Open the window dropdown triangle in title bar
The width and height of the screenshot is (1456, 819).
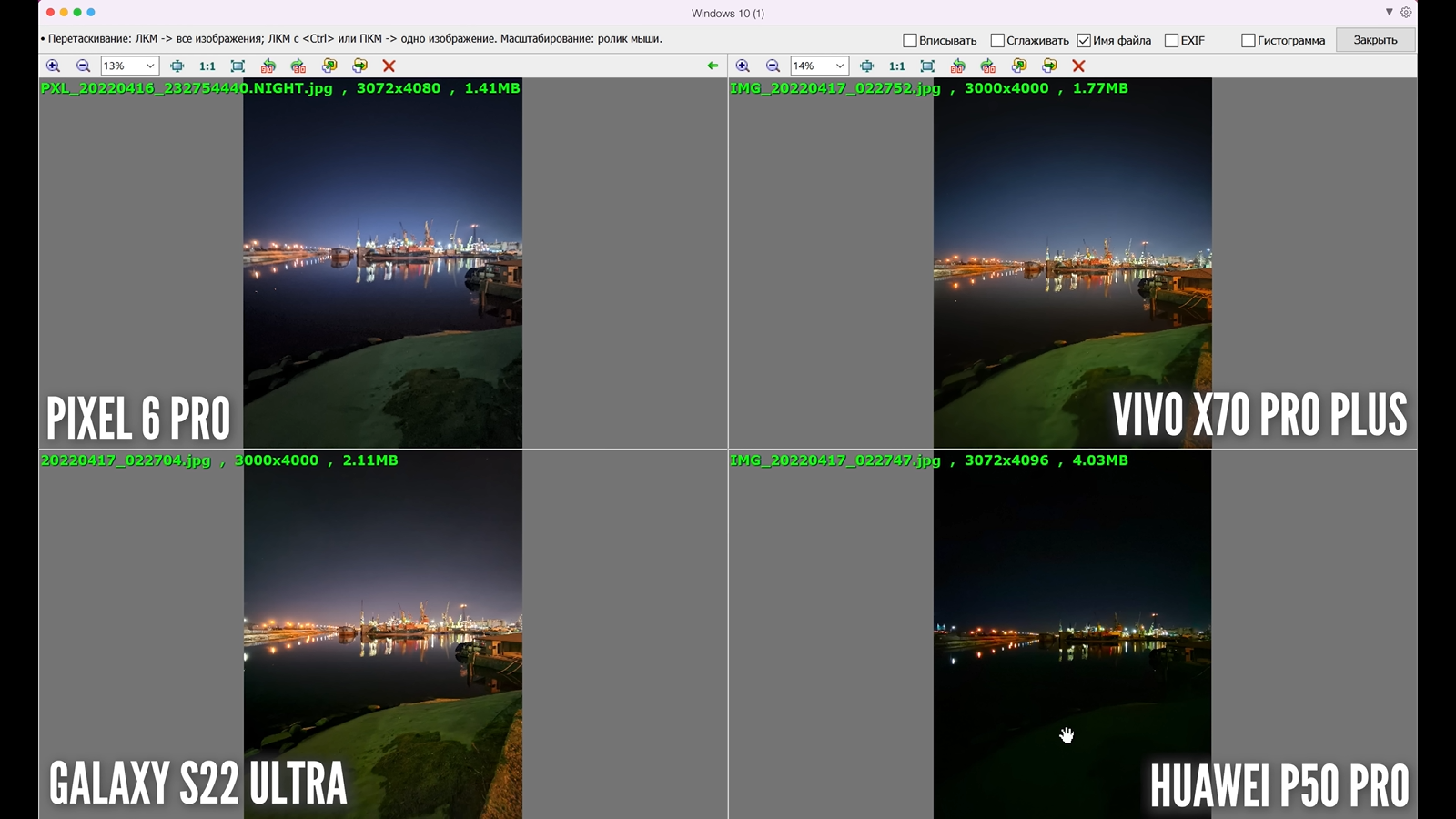pos(1389,13)
